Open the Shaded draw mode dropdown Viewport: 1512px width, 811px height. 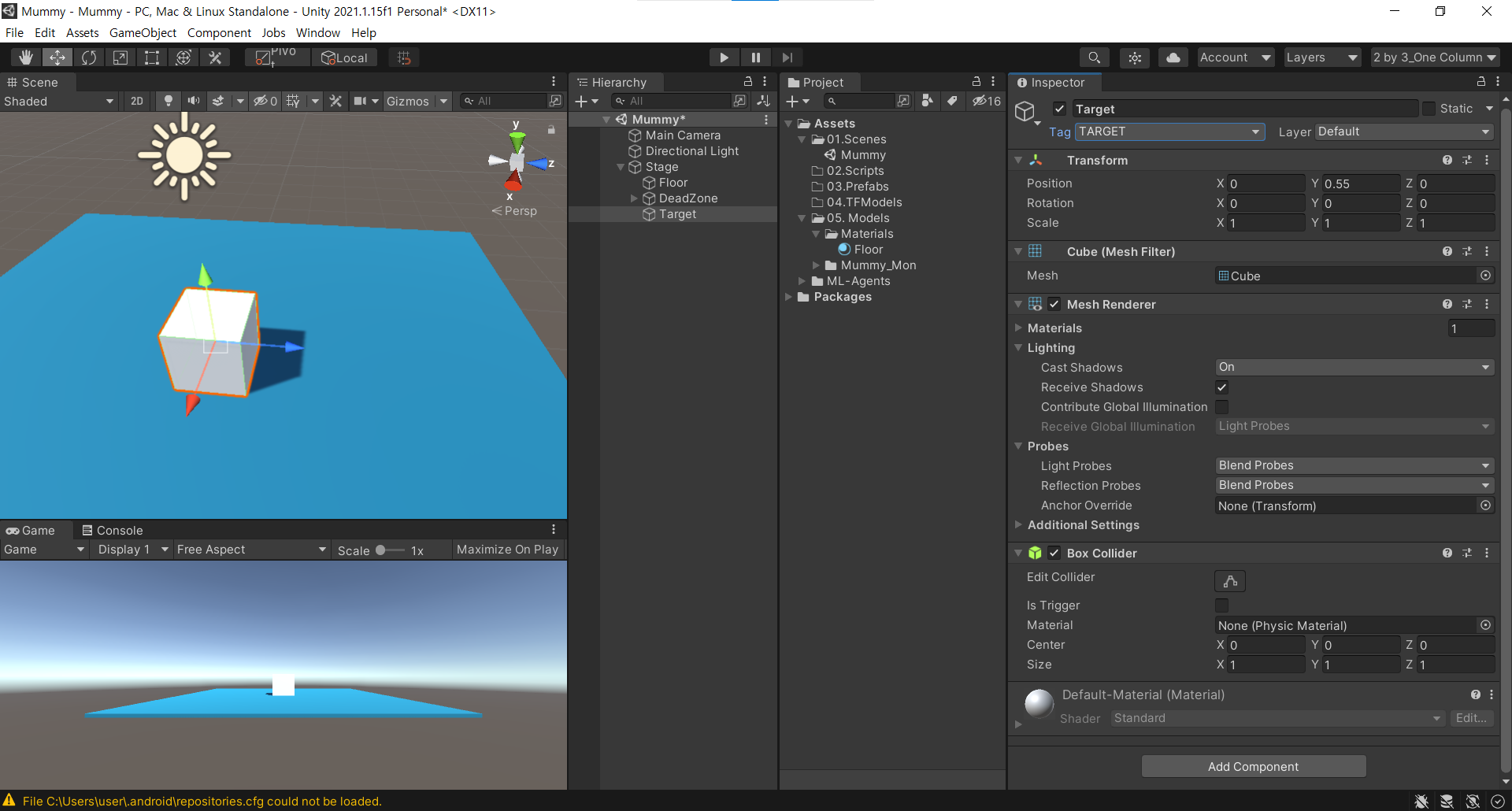[59, 101]
